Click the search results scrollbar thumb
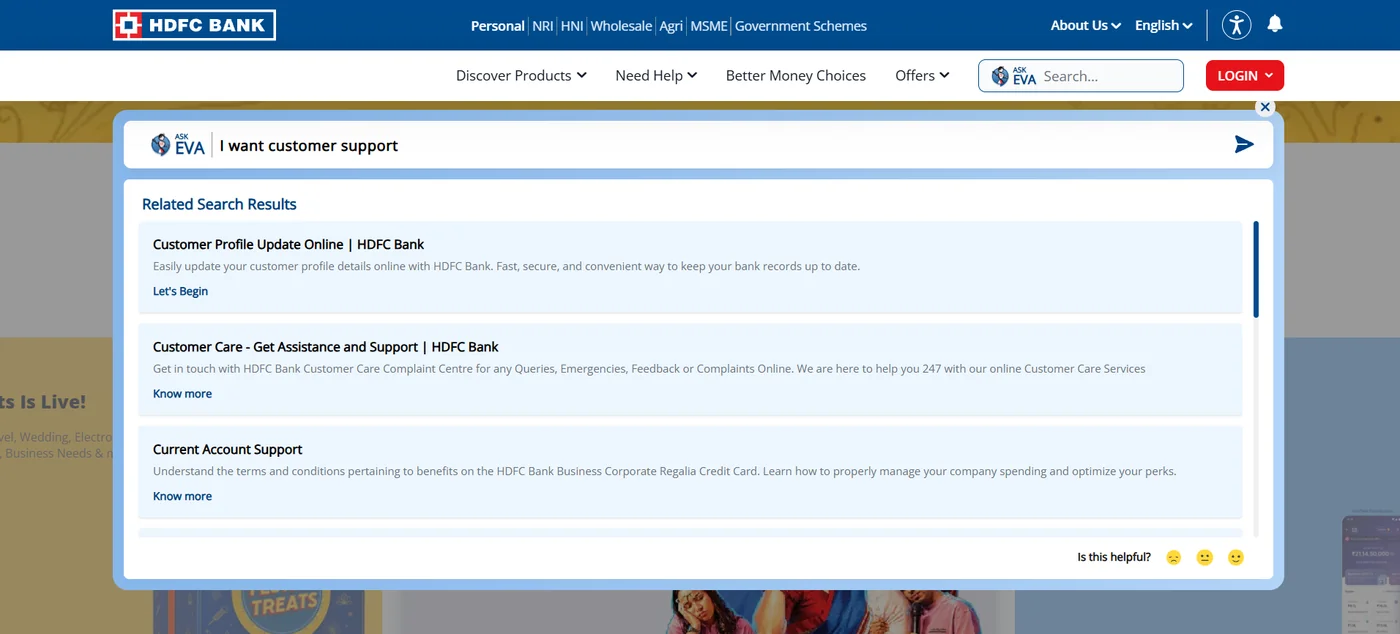 pyautogui.click(x=1256, y=269)
